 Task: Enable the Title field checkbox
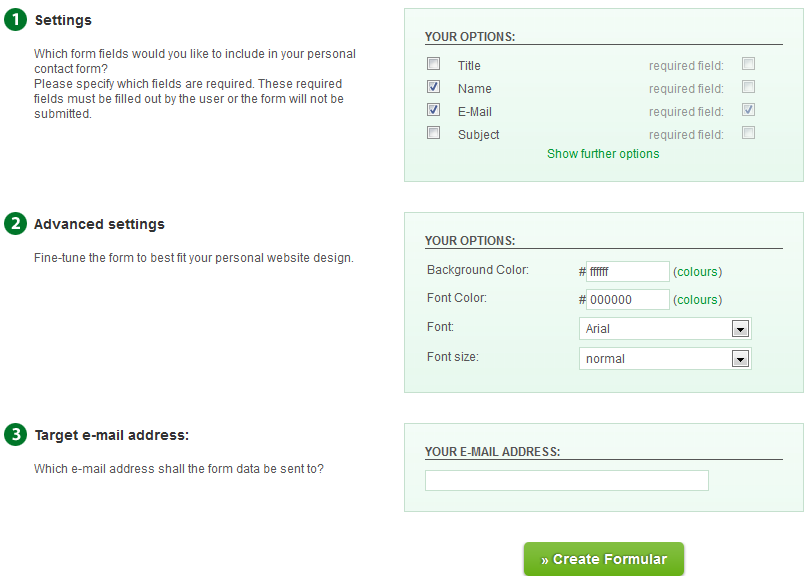(434, 64)
